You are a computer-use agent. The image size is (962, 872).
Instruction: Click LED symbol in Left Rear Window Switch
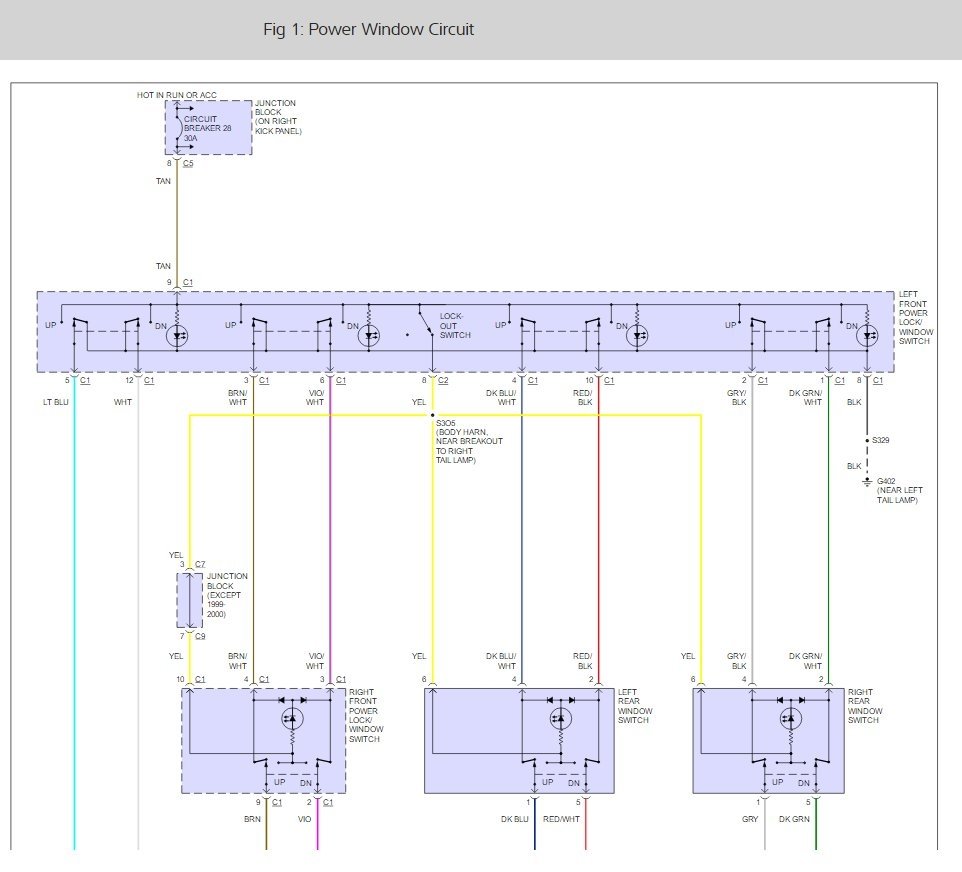pos(560,718)
